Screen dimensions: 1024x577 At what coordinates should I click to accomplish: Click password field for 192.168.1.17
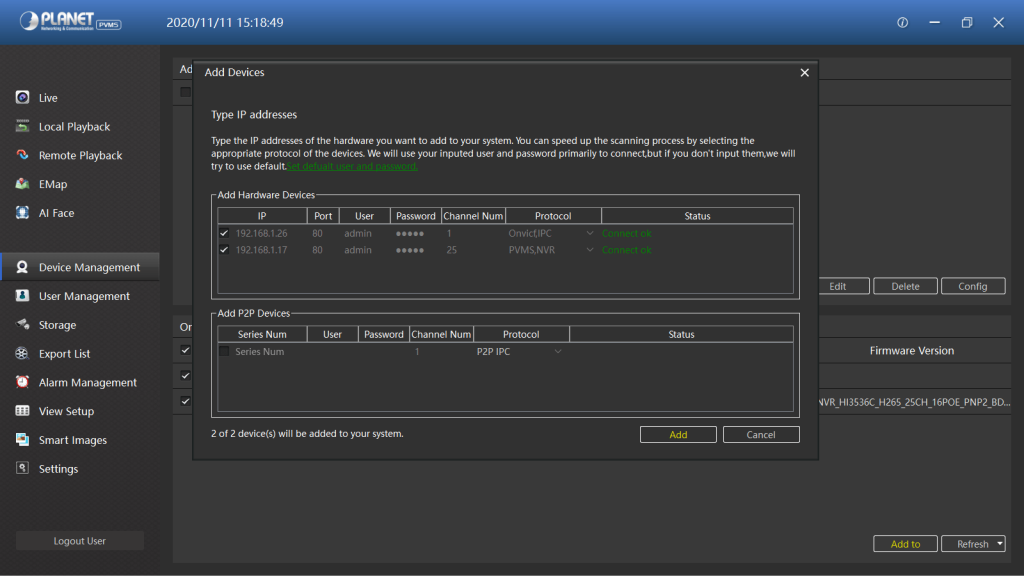click(x=409, y=250)
